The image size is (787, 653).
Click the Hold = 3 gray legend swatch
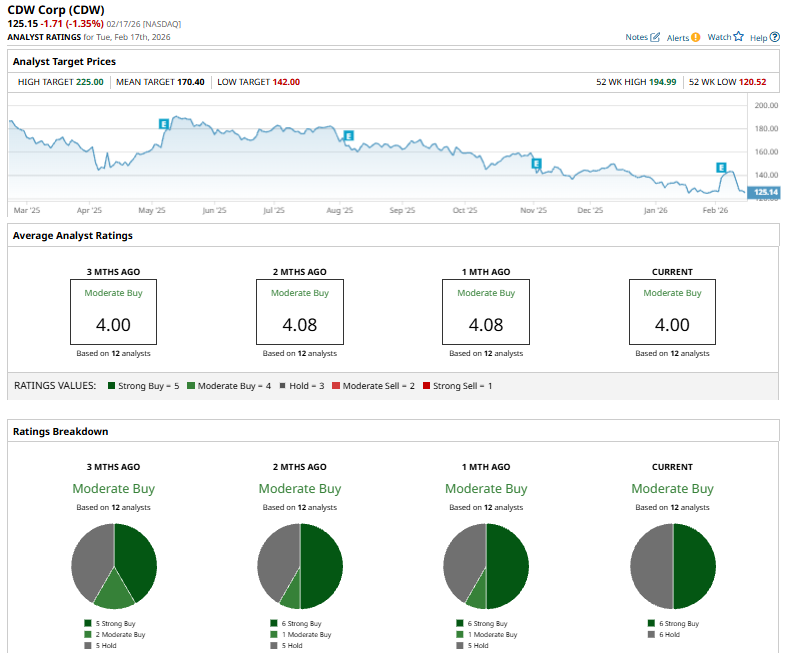click(283, 386)
